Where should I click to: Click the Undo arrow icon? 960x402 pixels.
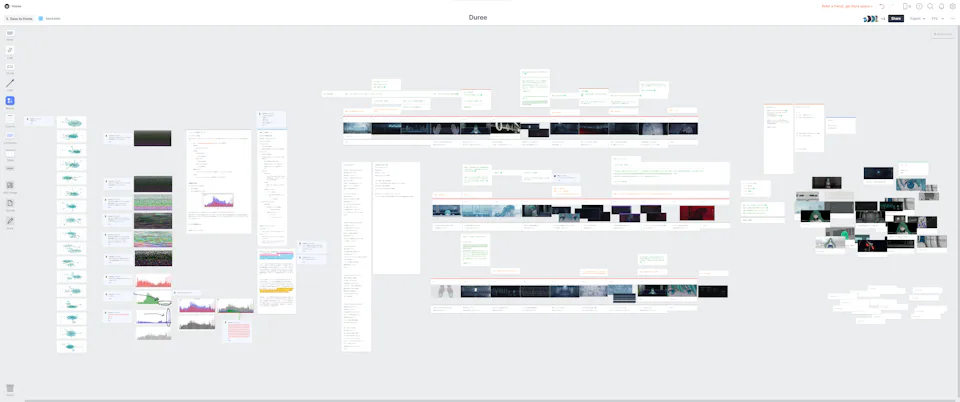(882, 6)
